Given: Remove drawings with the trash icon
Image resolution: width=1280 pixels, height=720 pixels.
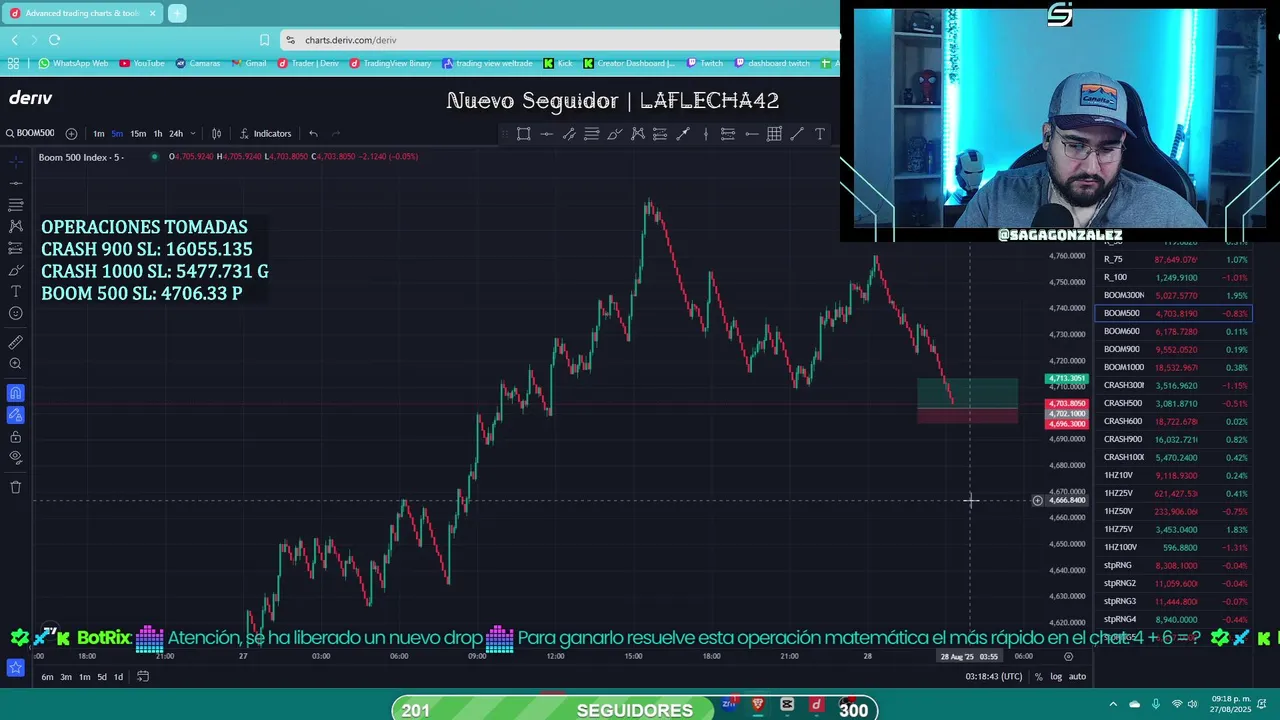Looking at the screenshot, I should pyautogui.click(x=15, y=487).
